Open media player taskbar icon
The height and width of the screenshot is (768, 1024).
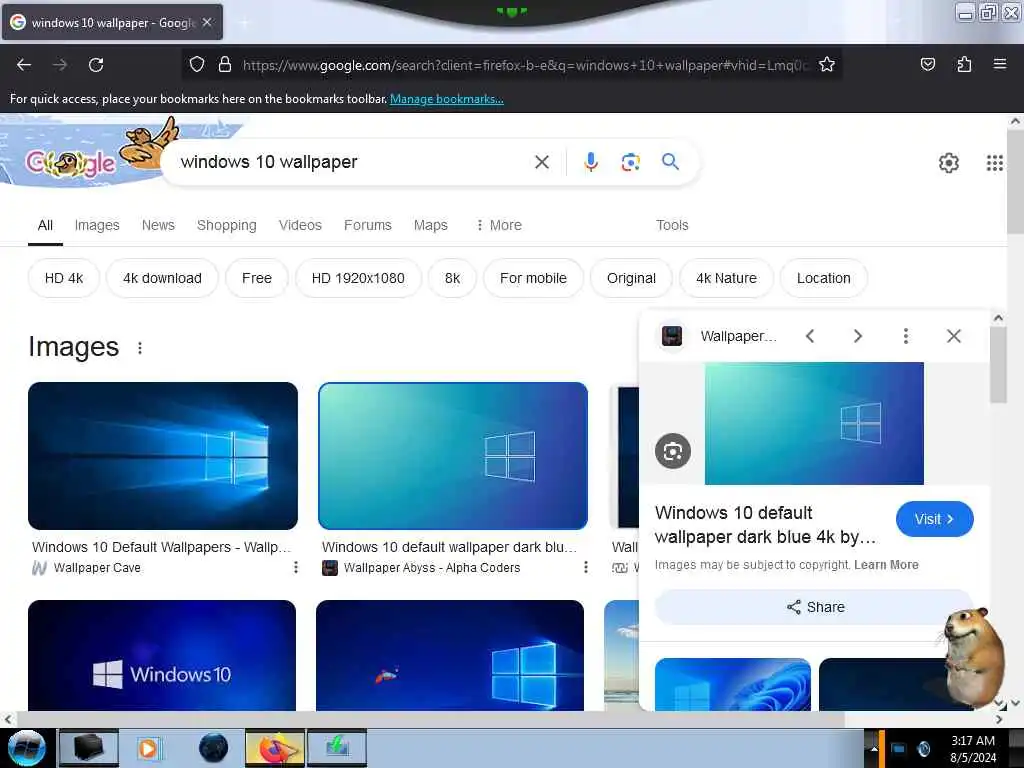coord(148,748)
